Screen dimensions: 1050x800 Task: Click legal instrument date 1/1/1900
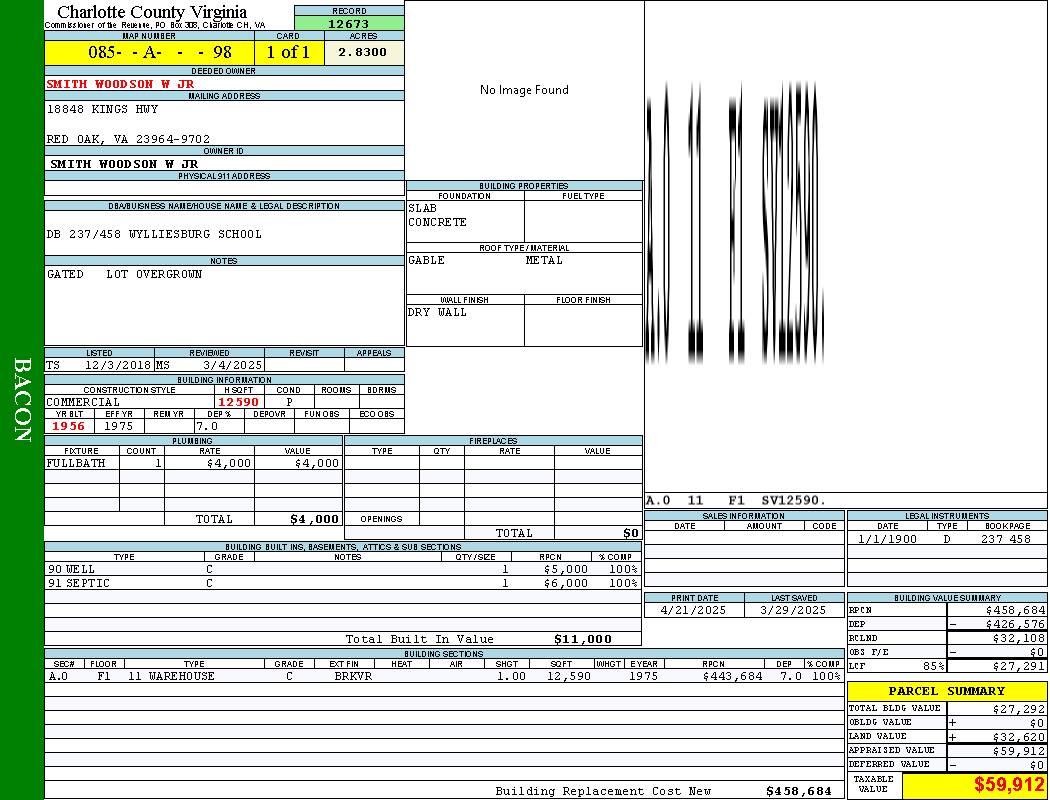[x=887, y=539]
